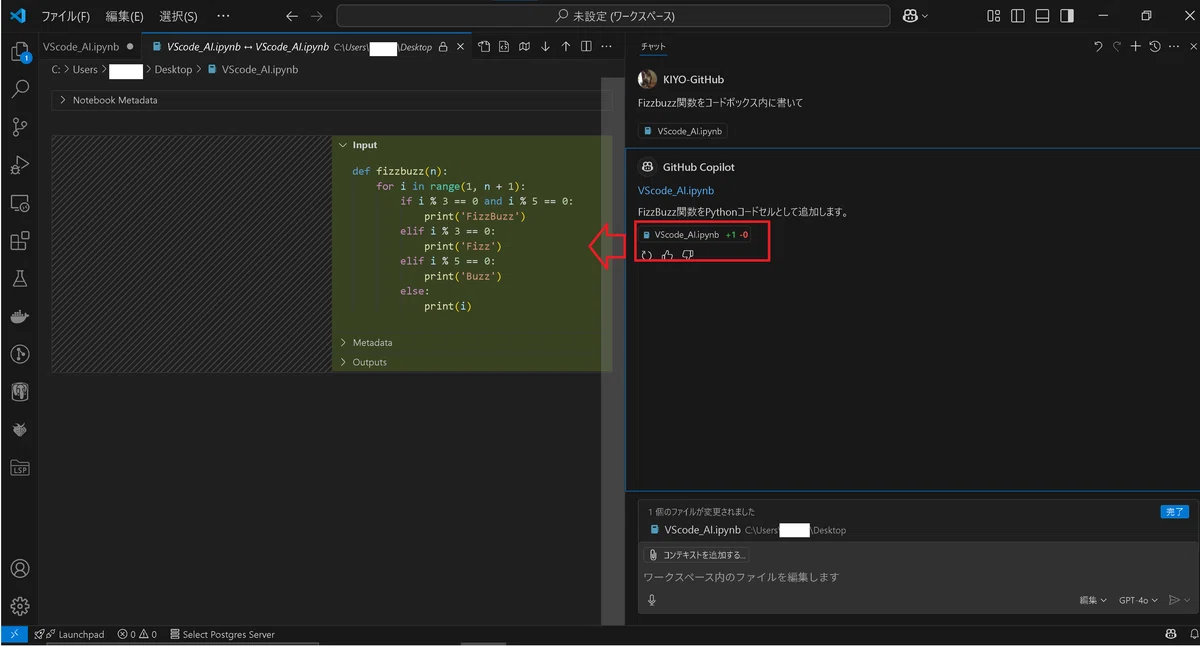Viewport: 1200px width, 646px height.
Task: Open the ファイル(F) menu
Action: [x=65, y=16]
